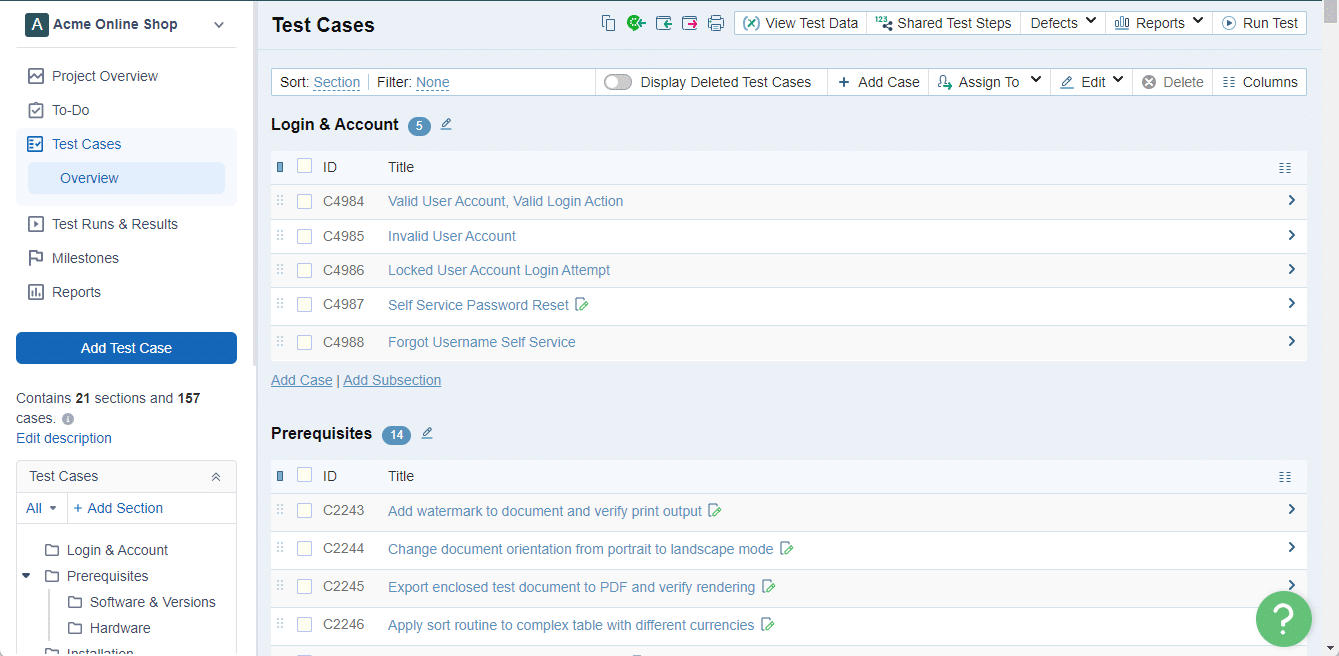This screenshot has width=1339, height=656.
Task: Collapse the Test Cases tree panel
Action: (216, 477)
